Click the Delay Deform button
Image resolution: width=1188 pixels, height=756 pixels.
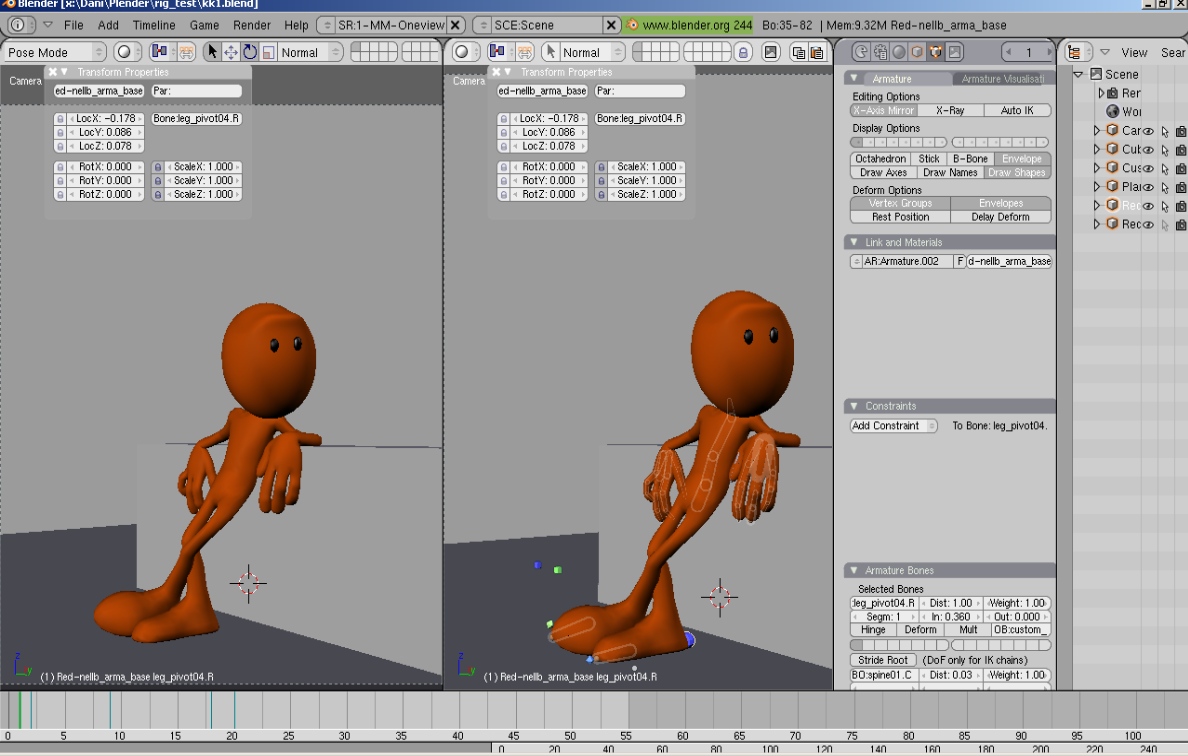[1001, 217]
